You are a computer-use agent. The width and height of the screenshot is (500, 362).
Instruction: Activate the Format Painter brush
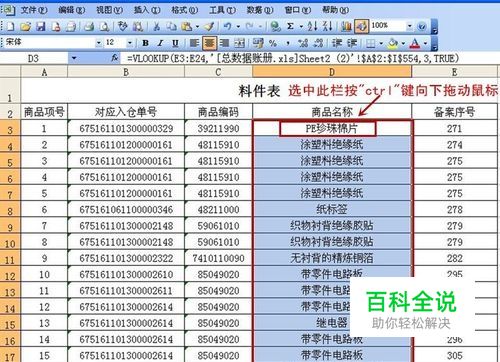210,26
